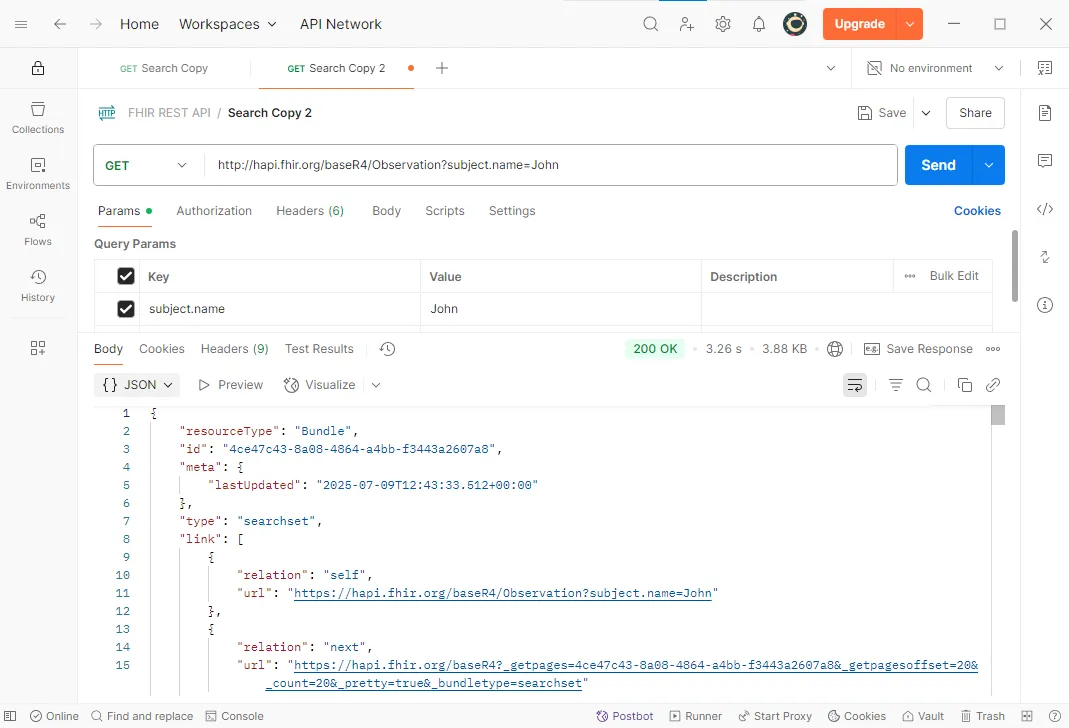Uncheck the subject.name parameter checkbox

(x=126, y=309)
